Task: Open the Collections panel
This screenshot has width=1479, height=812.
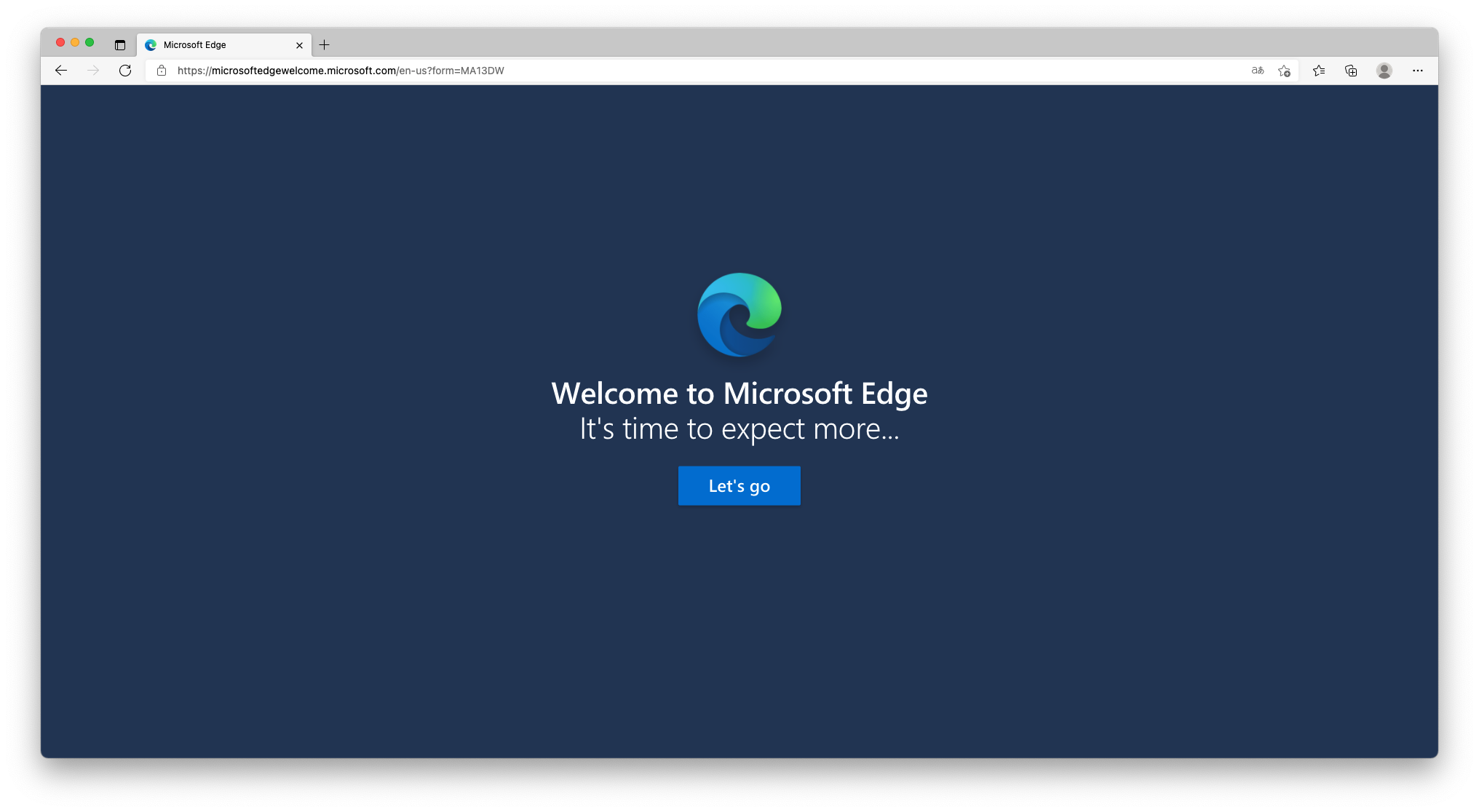Action: click(x=1351, y=71)
